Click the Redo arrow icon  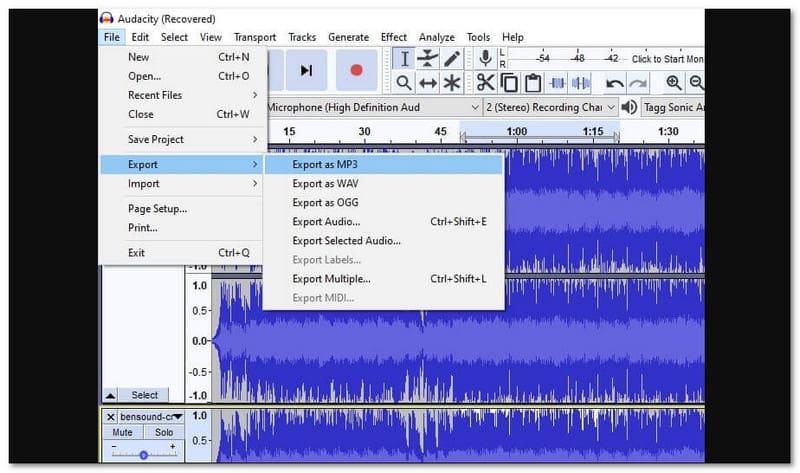click(638, 83)
